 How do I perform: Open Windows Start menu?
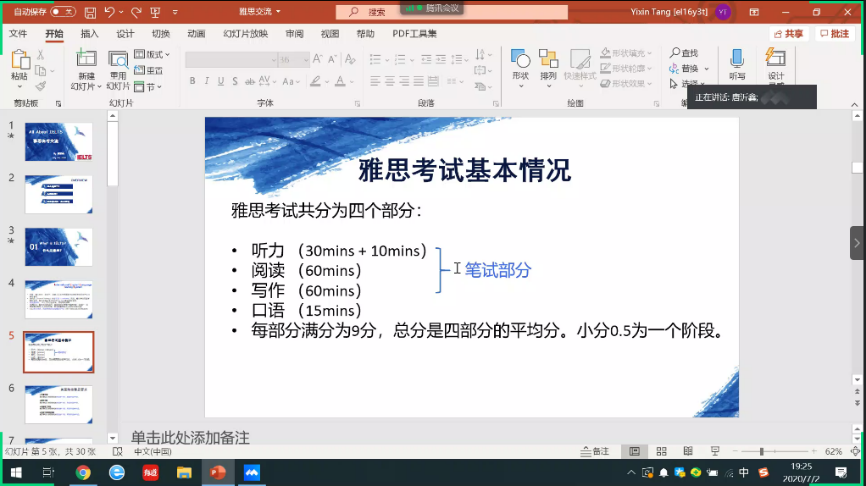[16, 473]
